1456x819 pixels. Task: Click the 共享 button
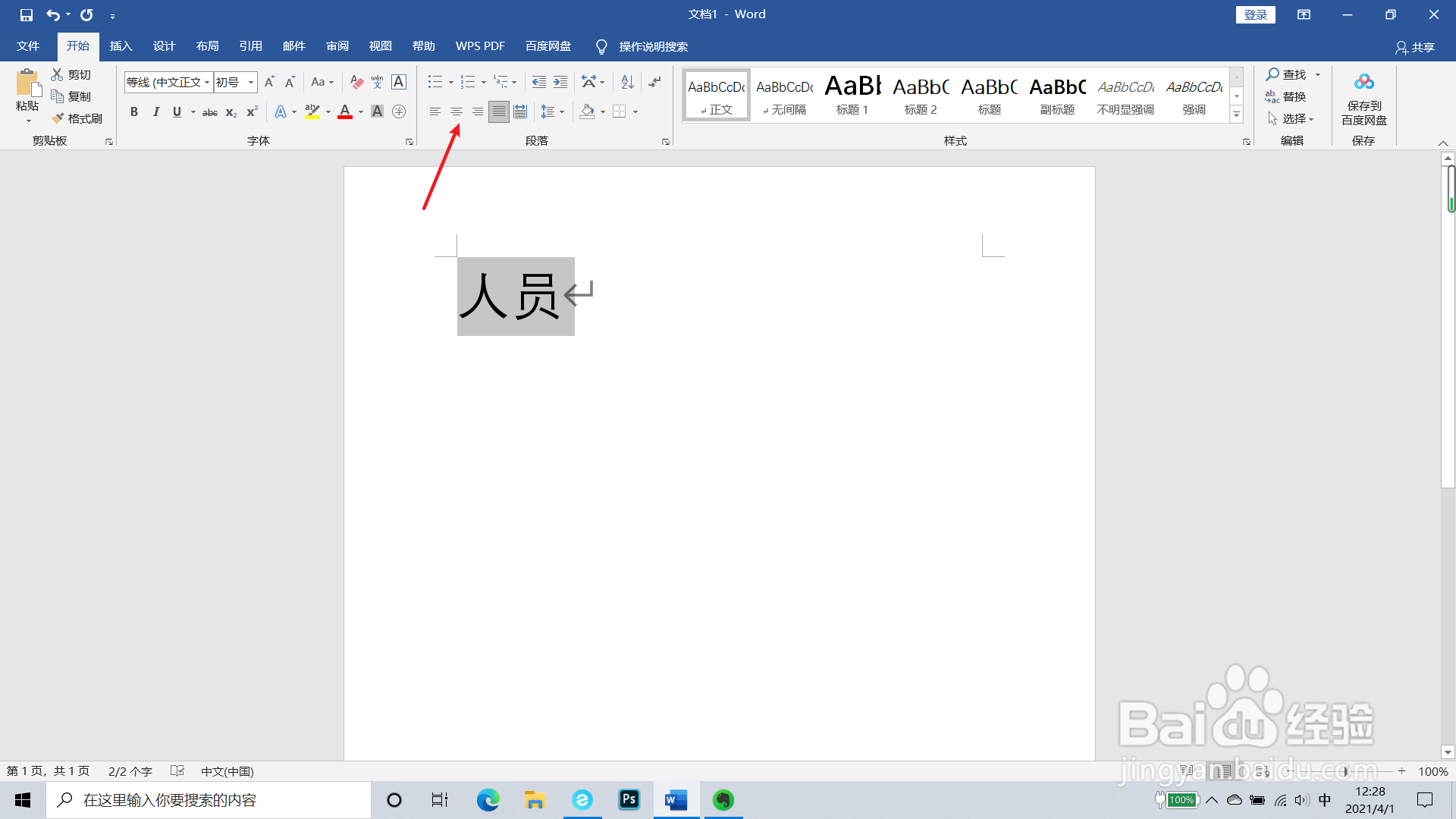coord(1417,47)
